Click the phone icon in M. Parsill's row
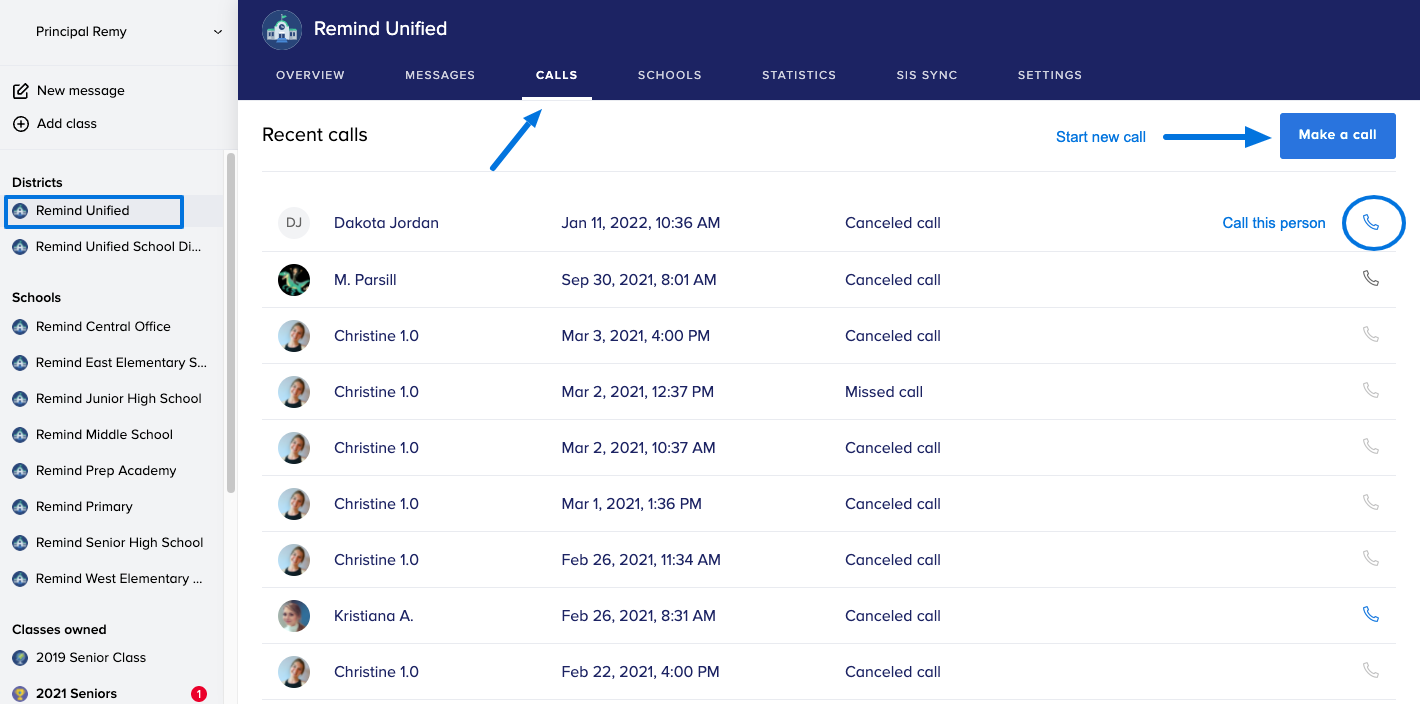The height and width of the screenshot is (704, 1420). click(x=1371, y=279)
